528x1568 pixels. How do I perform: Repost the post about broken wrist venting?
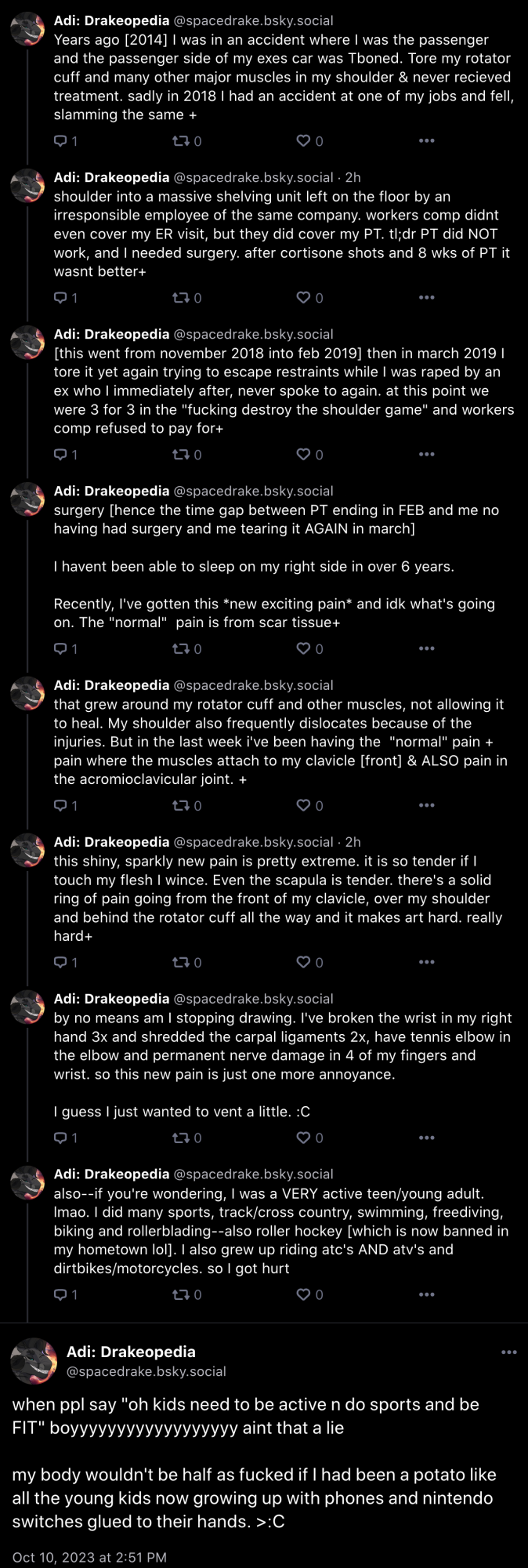coord(186,1138)
